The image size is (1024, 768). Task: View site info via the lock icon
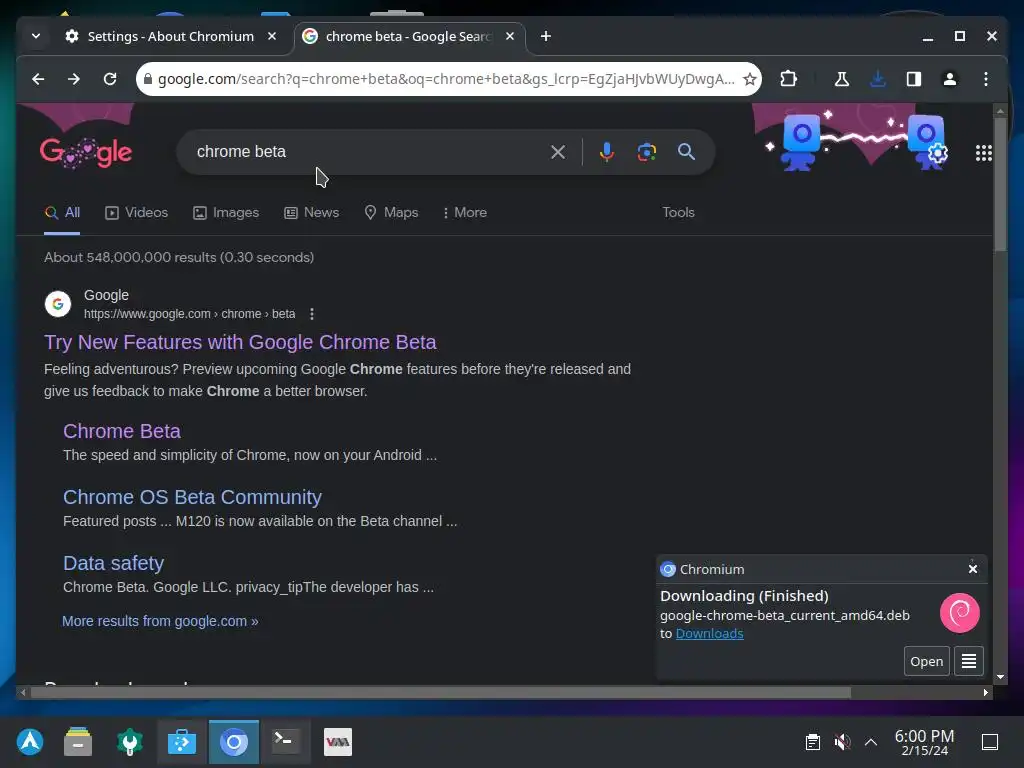click(148, 79)
